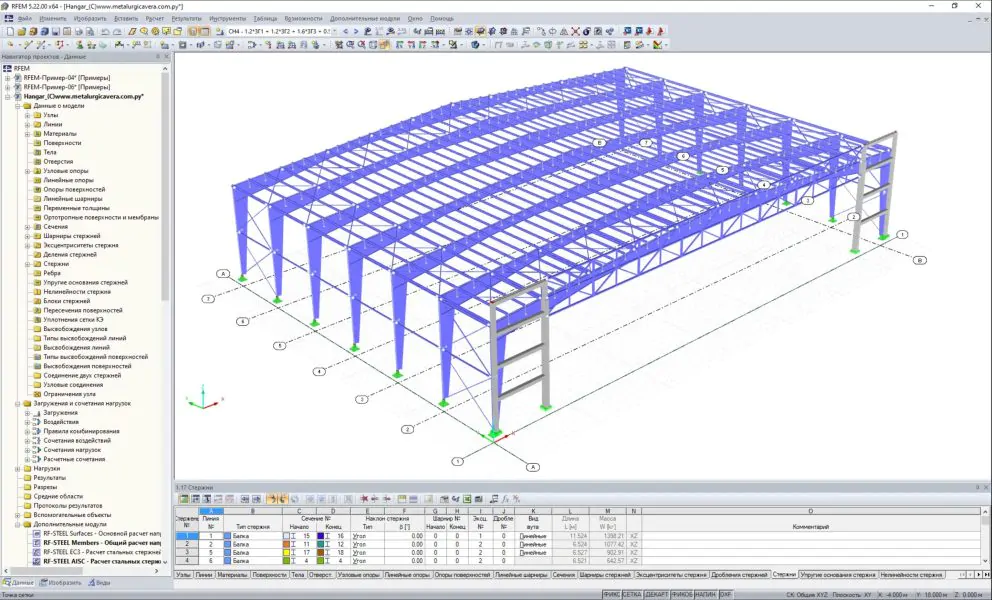Expand RFEM-Пример-04 project node
Screen dimensions: 992x600
point(8,78)
